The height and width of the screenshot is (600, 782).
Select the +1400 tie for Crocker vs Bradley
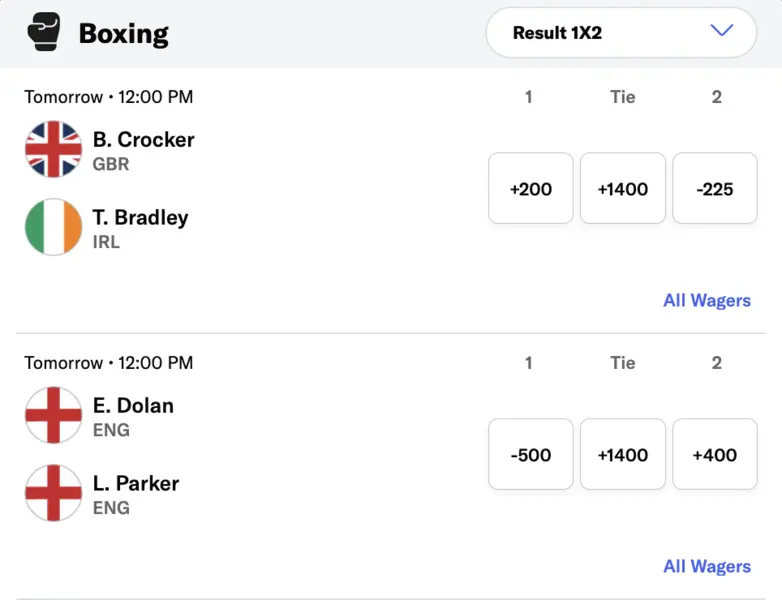622,188
